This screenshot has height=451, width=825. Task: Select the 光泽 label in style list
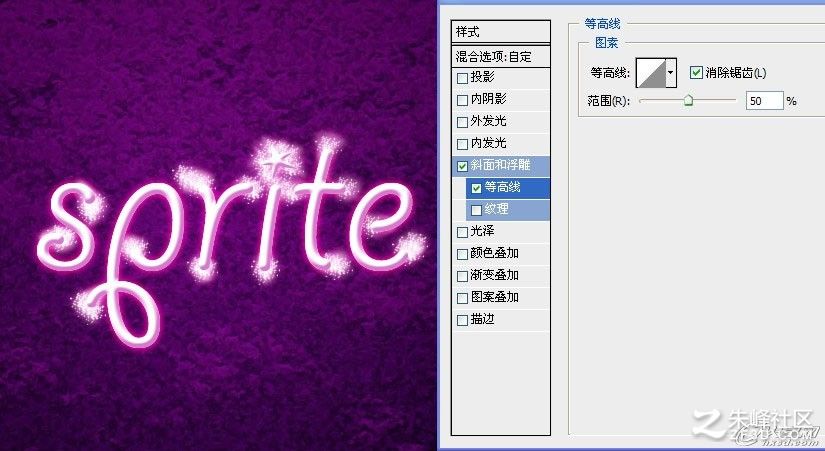[x=482, y=231]
